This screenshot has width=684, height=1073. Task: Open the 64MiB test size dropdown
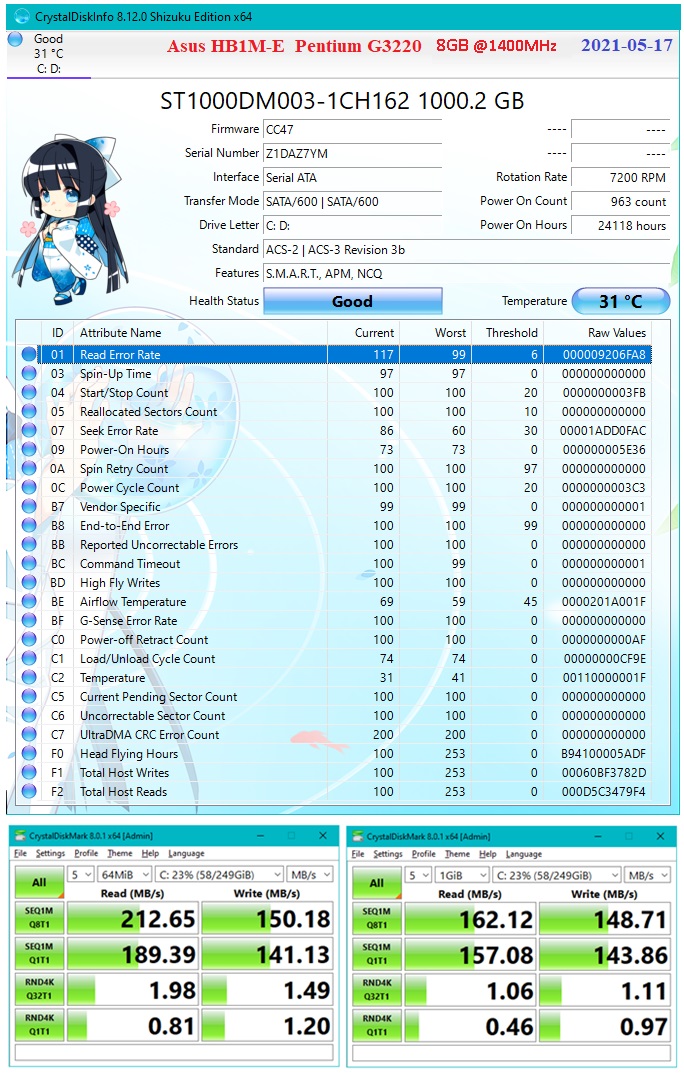(124, 875)
